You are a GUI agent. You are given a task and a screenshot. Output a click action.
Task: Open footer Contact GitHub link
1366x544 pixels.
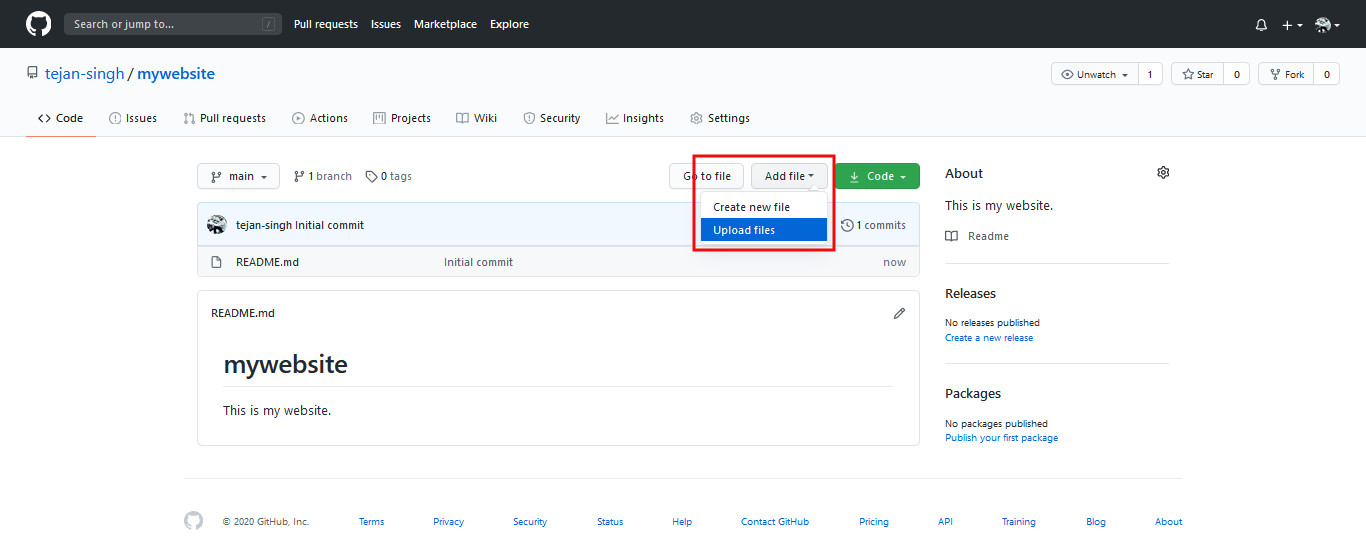point(775,522)
